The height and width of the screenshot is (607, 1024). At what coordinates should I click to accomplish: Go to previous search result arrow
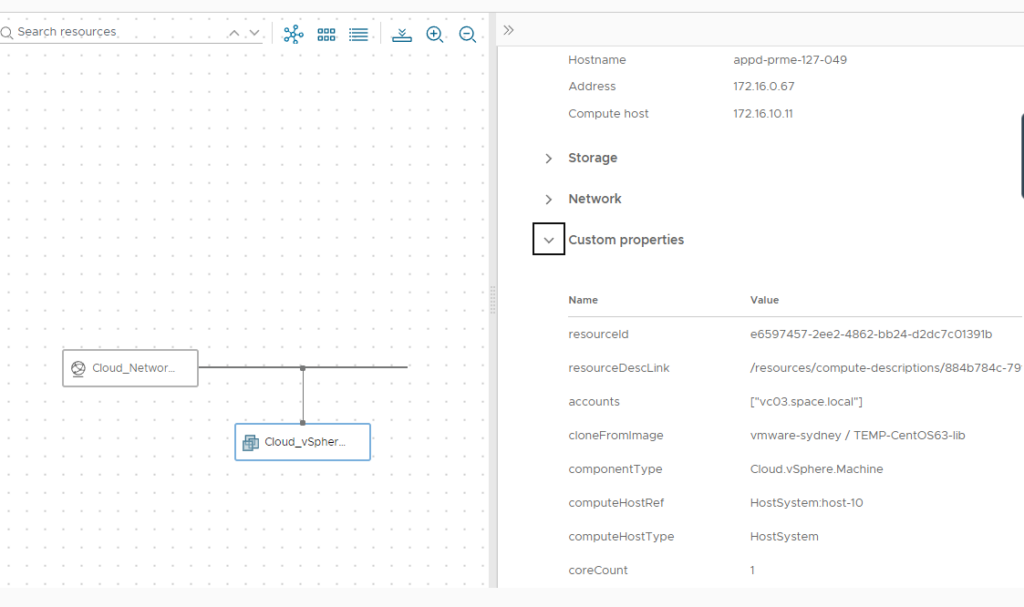point(234,33)
